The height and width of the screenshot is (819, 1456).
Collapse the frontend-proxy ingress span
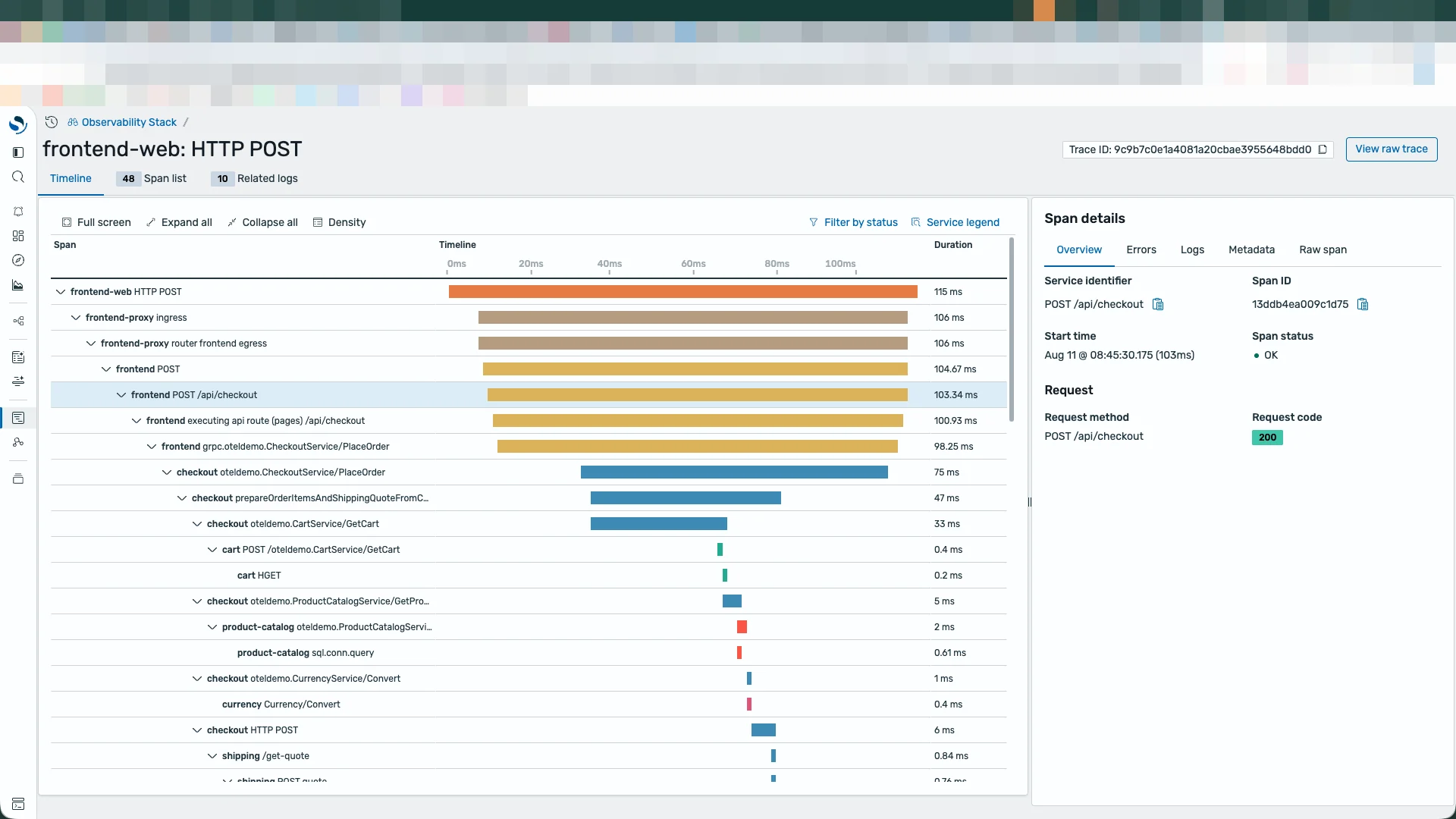tap(76, 318)
